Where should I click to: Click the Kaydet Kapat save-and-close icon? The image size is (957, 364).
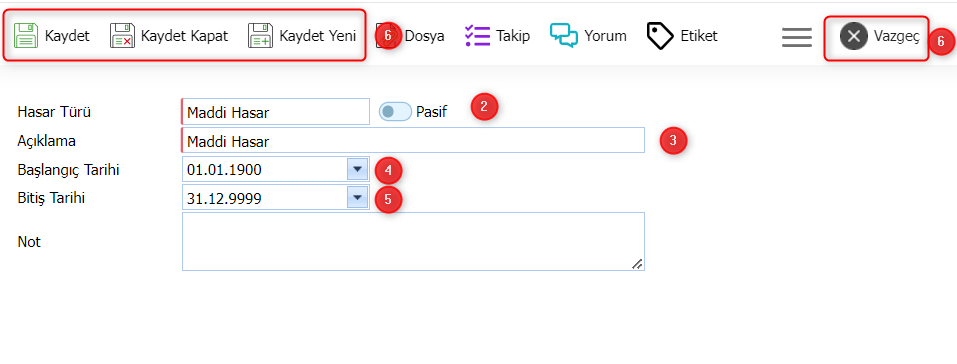(x=122, y=35)
